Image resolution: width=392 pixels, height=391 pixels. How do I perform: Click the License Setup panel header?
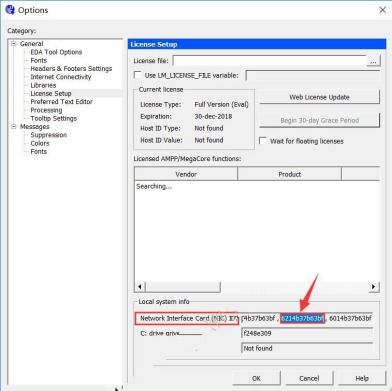click(x=257, y=44)
